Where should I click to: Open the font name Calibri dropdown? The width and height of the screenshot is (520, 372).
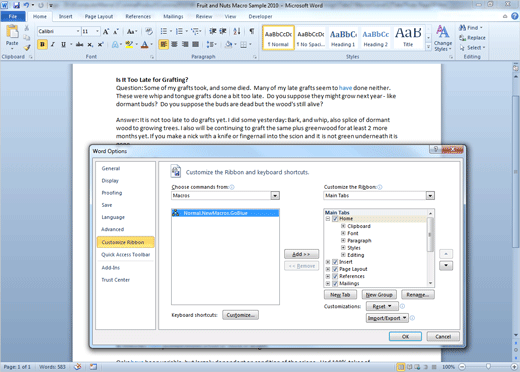point(78,31)
